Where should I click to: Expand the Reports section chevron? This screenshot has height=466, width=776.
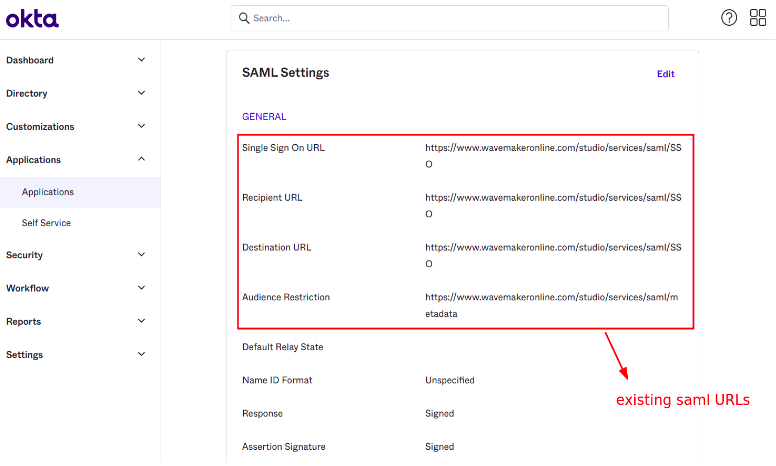141,321
